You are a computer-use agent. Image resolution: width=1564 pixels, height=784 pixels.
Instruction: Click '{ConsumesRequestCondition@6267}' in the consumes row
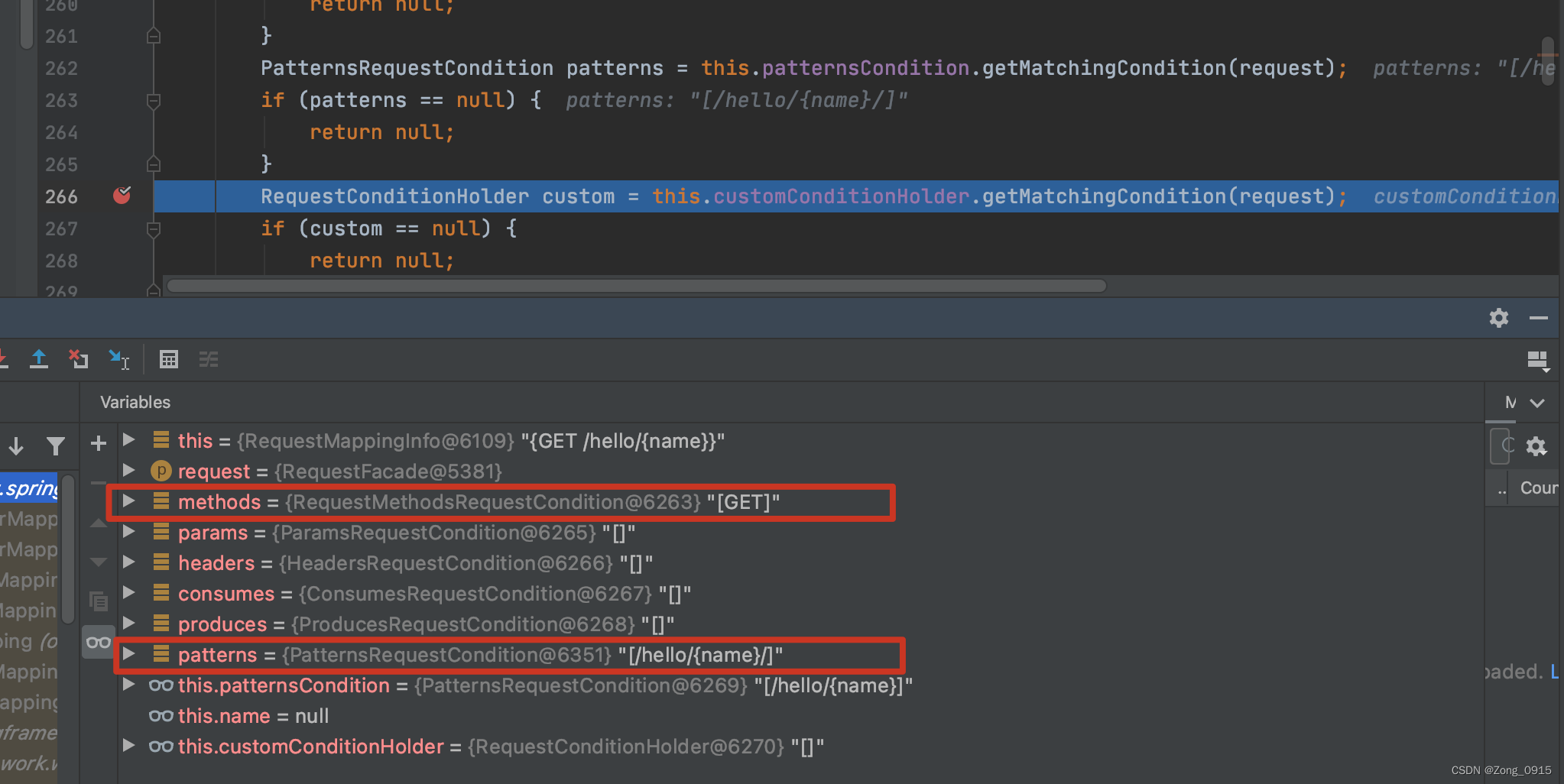[475, 594]
